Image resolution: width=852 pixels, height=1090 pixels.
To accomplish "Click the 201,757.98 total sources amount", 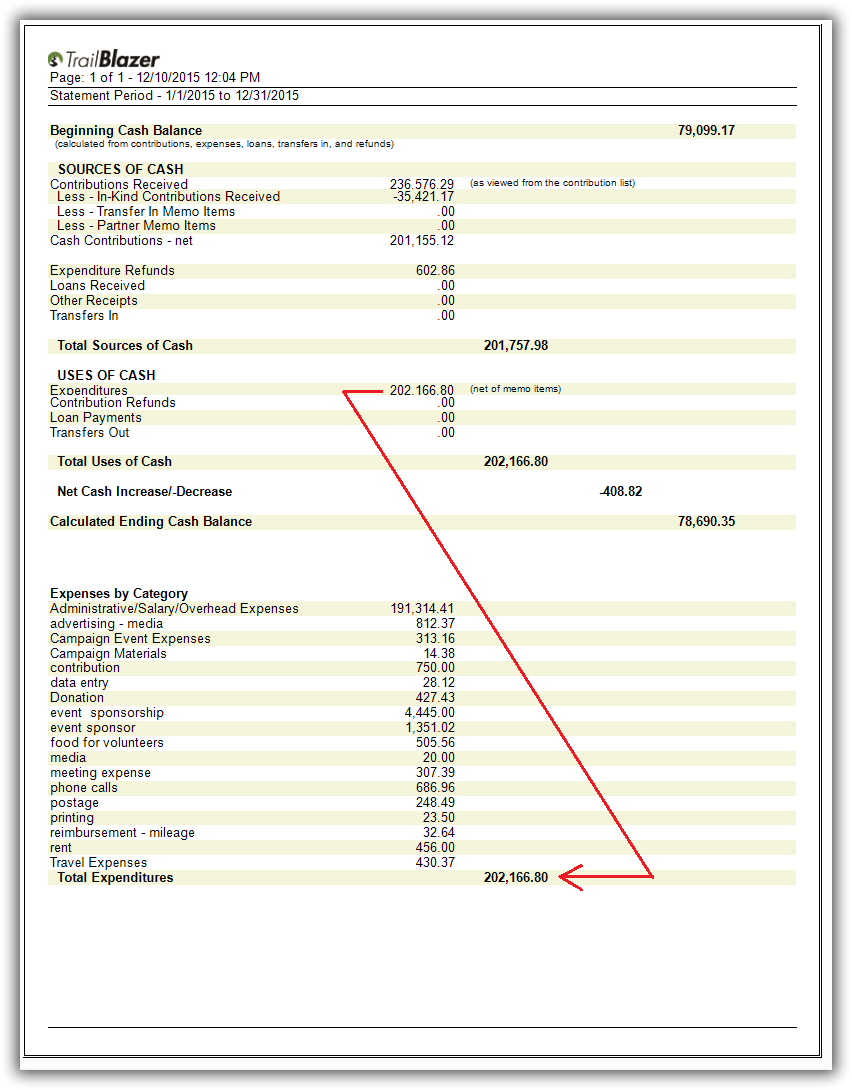I will (515, 346).
